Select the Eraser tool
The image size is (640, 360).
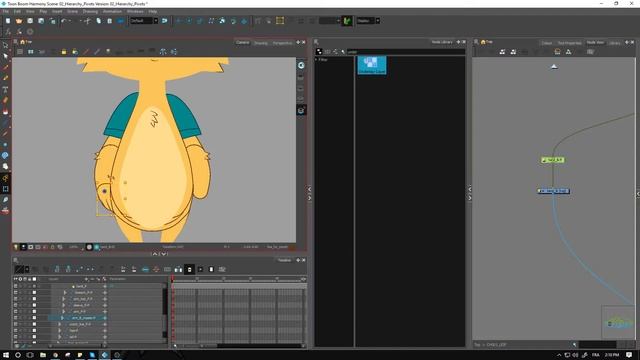point(5,100)
